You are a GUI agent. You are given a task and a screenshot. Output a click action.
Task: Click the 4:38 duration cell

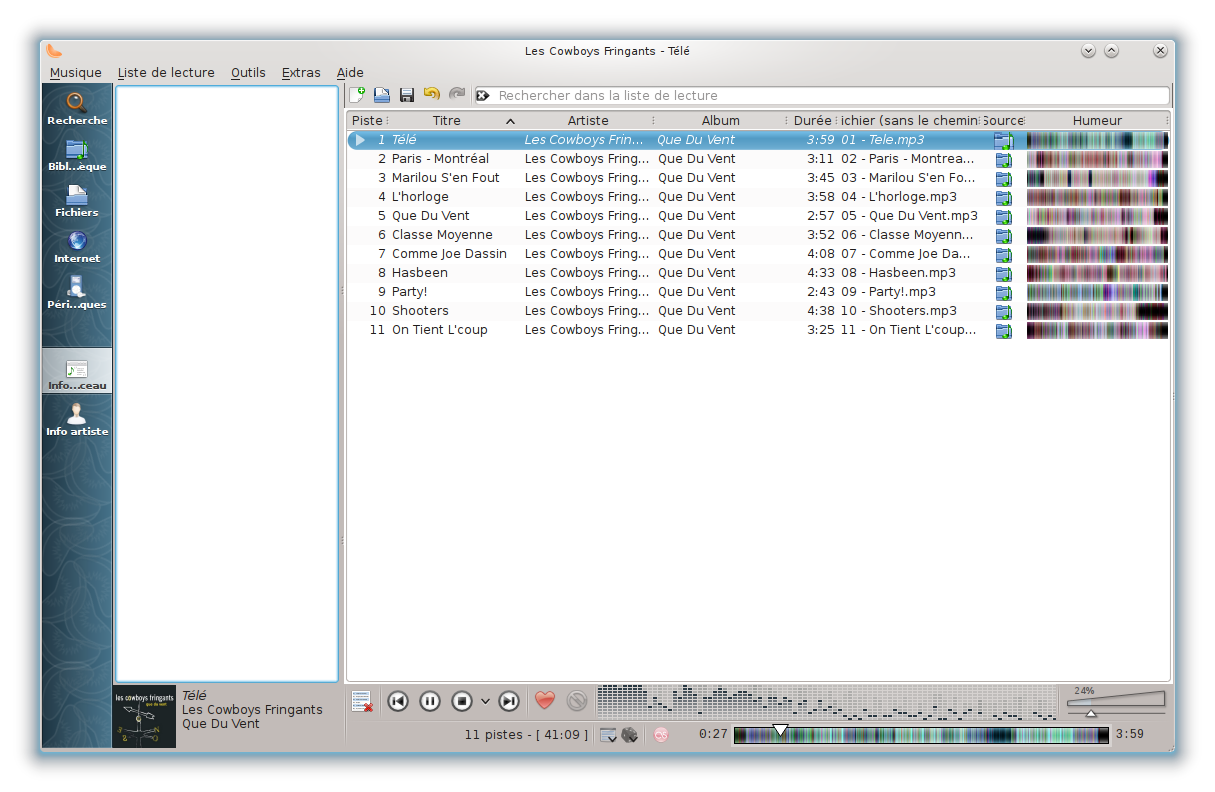click(820, 311)
